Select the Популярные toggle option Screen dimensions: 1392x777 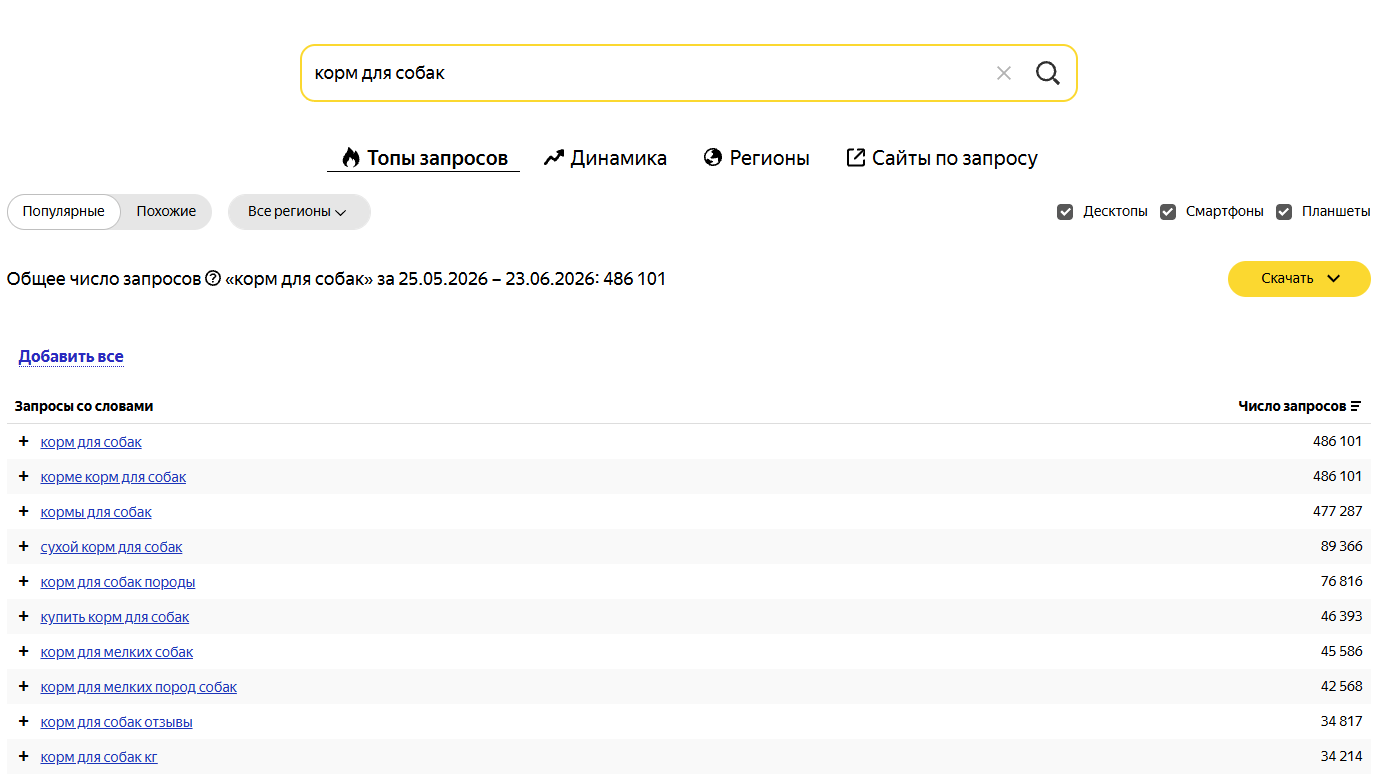[x=64, y=212]
